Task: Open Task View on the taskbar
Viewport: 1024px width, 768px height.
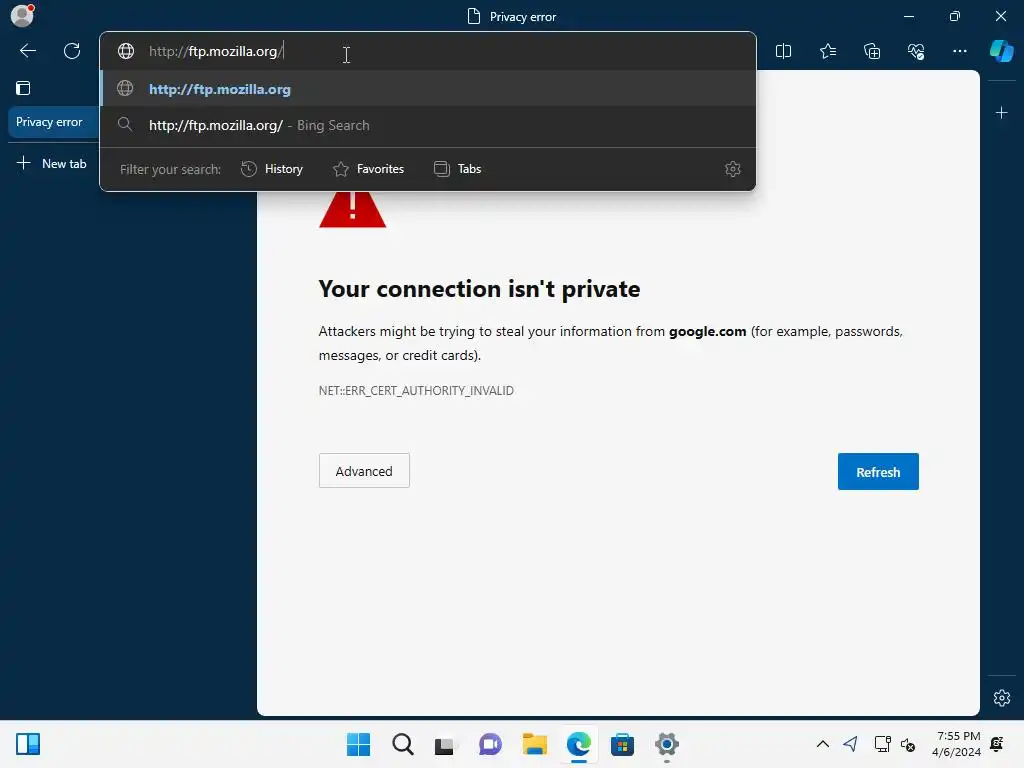Action: tap(445, 744)
